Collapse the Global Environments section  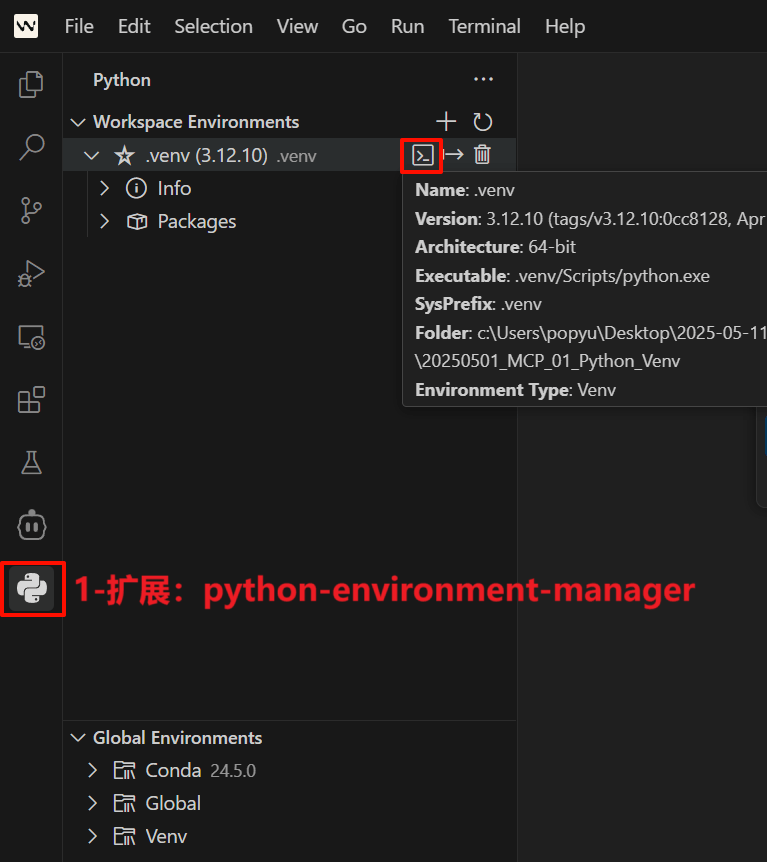pyautogui.click(x=79, y=738)
